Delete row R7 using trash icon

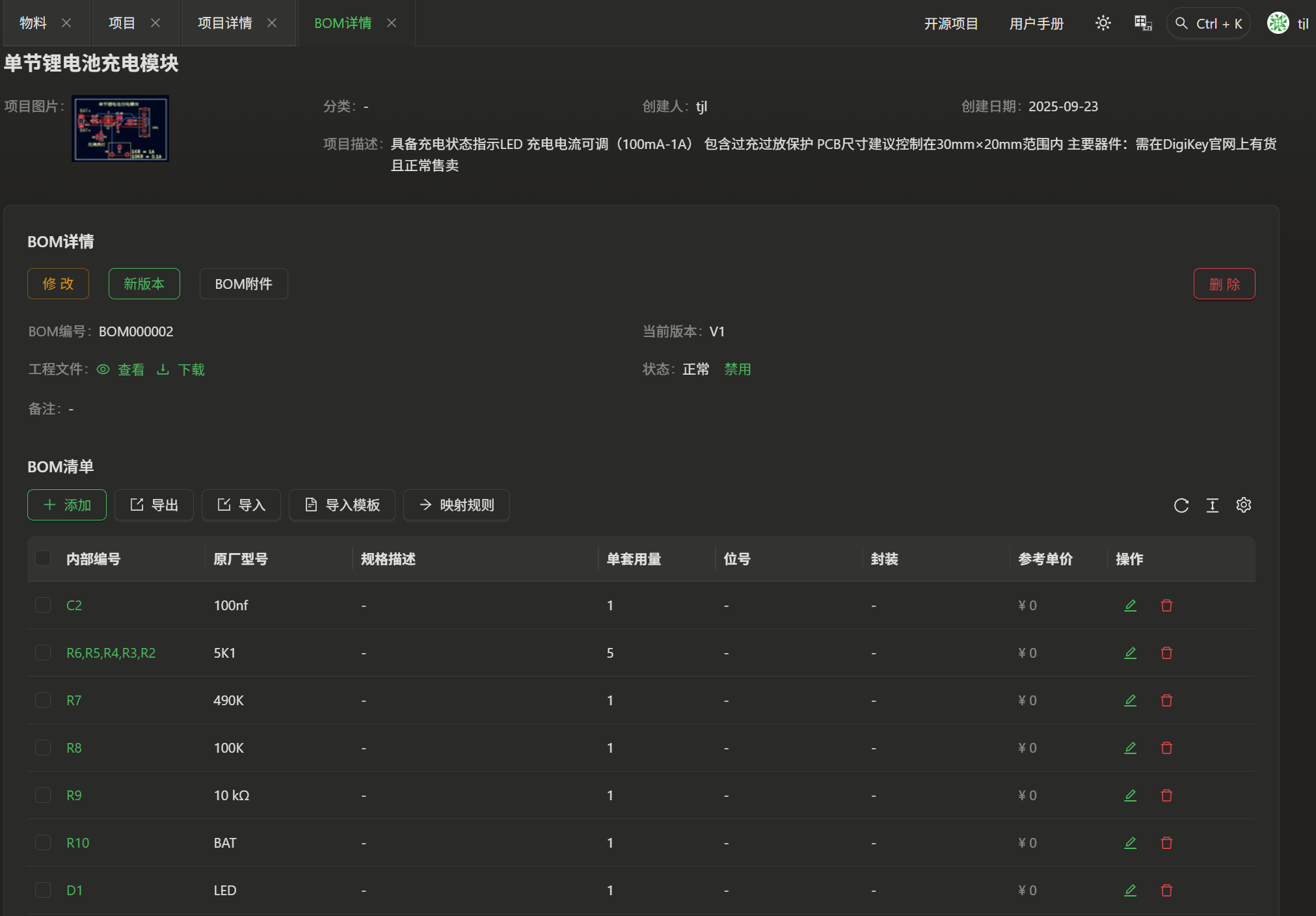[1166, 701]
